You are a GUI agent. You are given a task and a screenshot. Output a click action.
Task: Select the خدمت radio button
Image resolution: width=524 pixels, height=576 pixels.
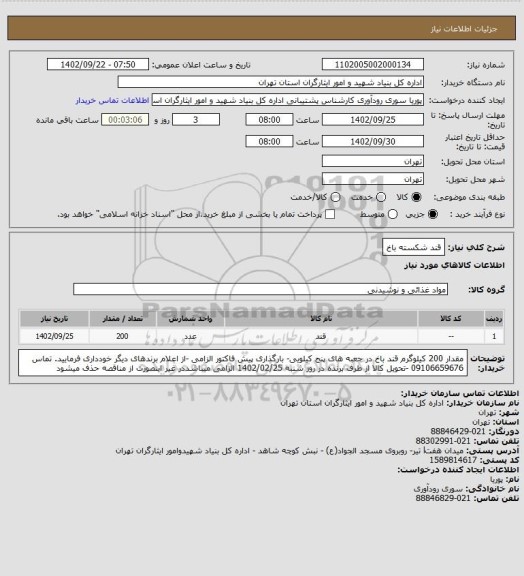381,197
